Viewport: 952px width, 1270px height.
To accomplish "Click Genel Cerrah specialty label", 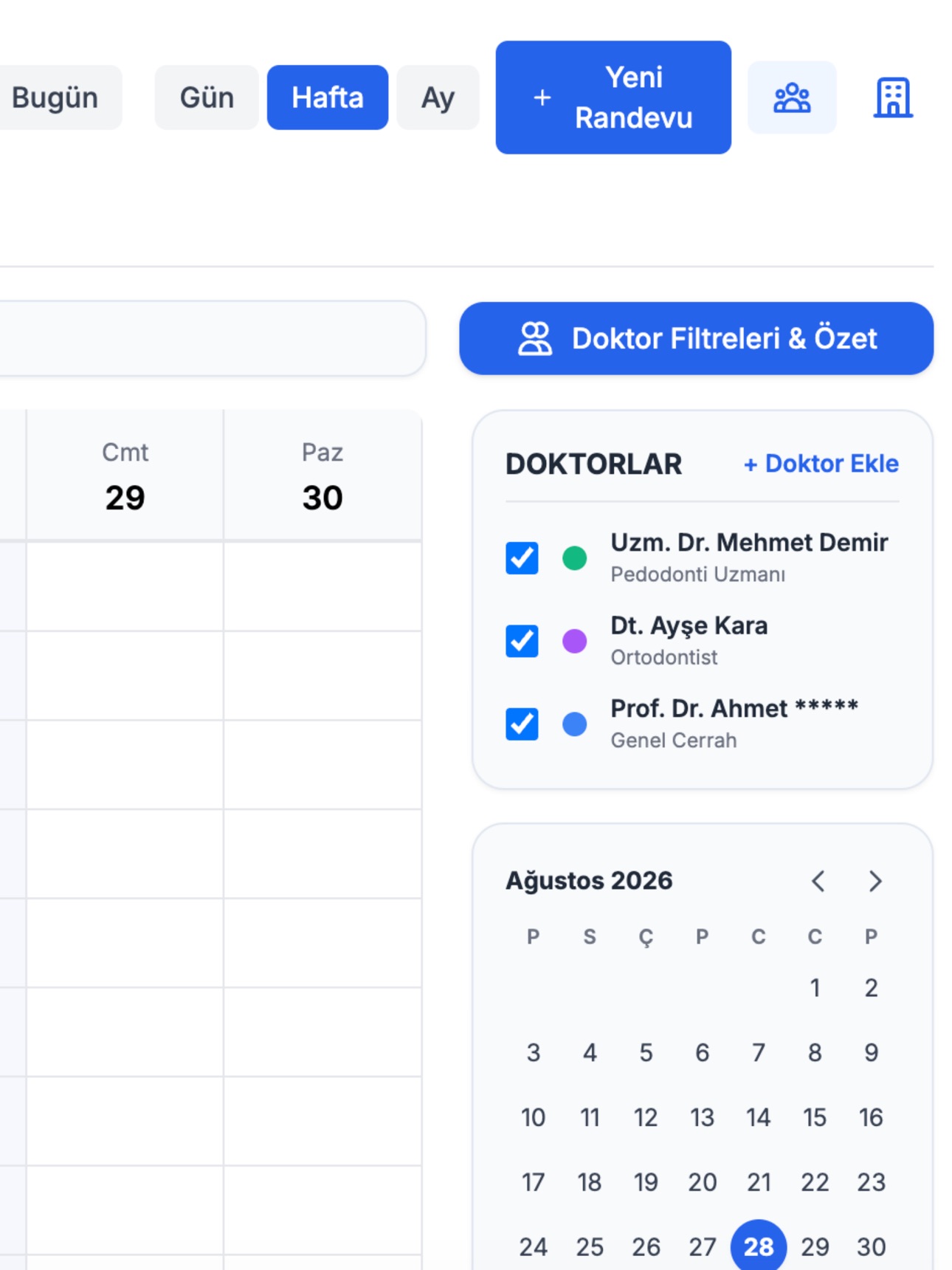I will pyautogui.click(x=673, y=741).
